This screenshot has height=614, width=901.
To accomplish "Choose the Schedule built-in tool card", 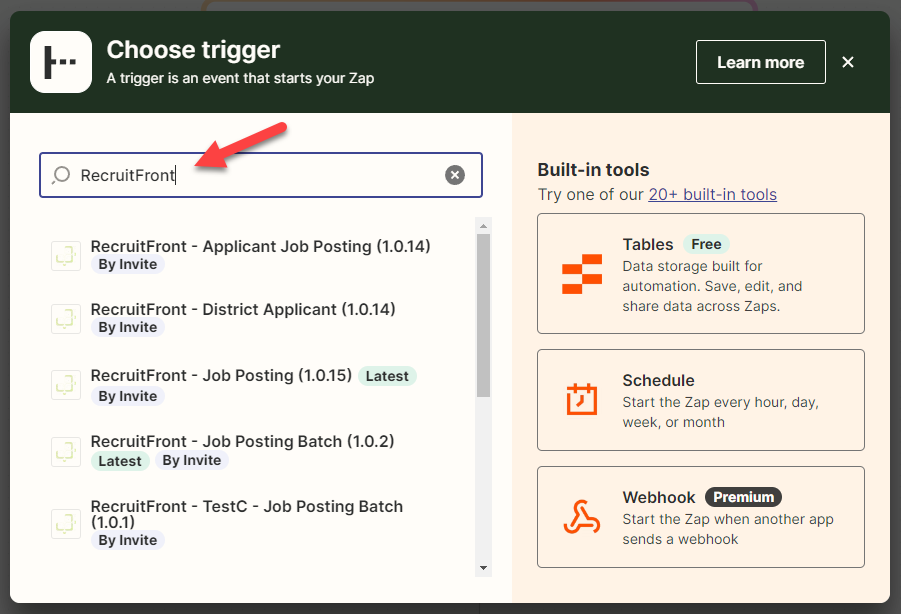I will [700, 400].
